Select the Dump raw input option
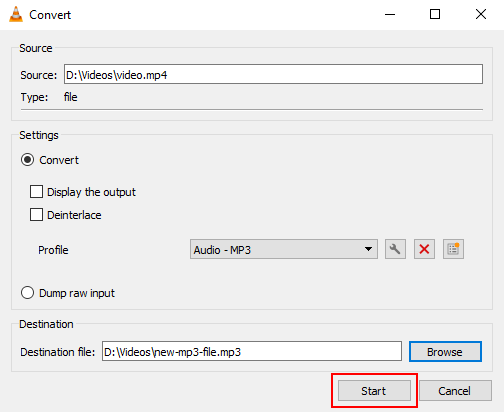Viewport: 504px width, 412px height. (27, 293)
